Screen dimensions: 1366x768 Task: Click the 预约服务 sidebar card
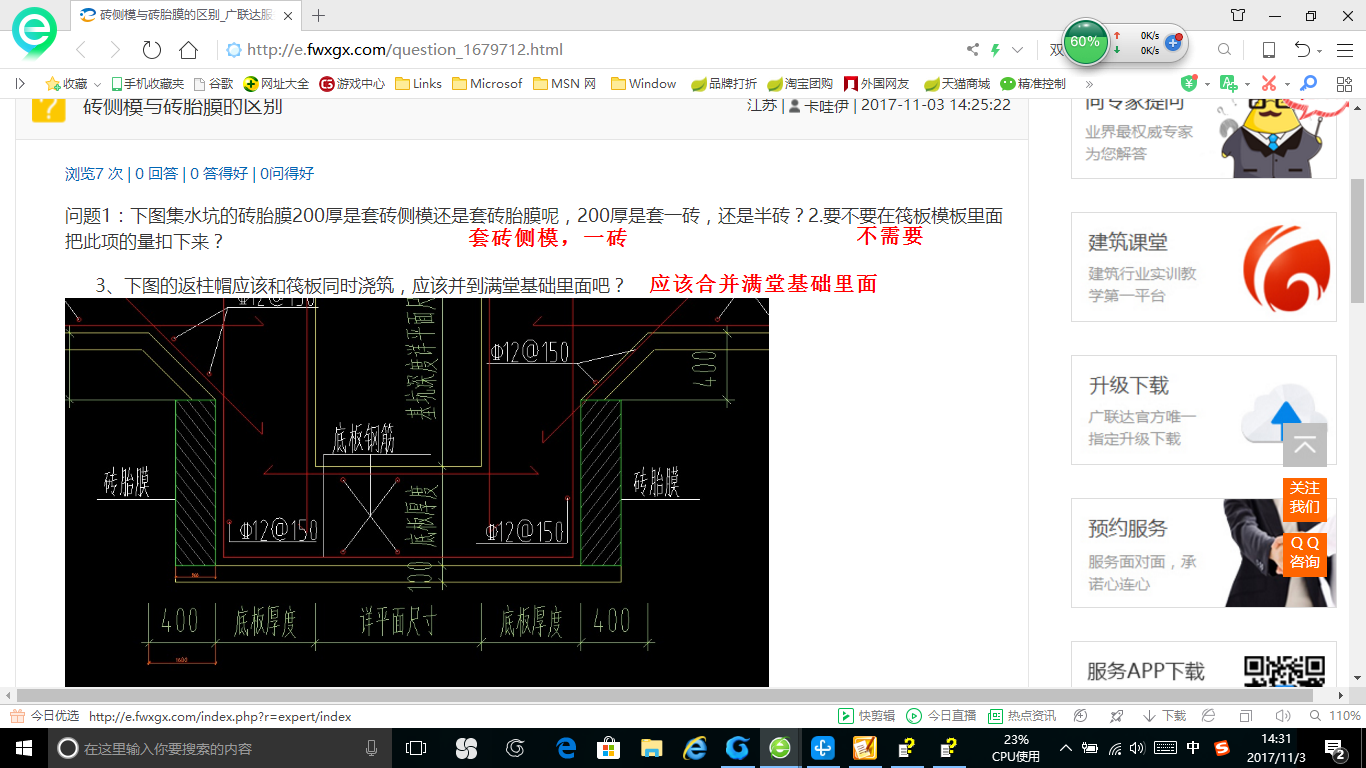tap(1204, 553)
